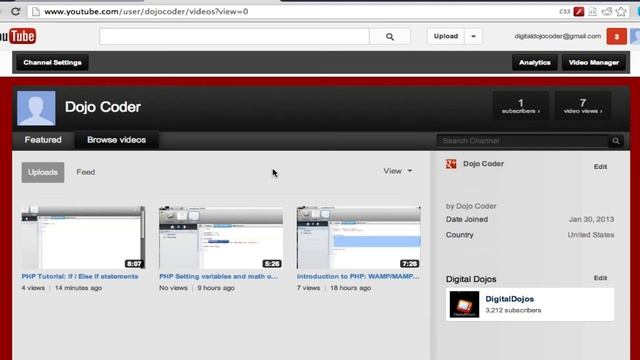Open the Analytics page
This screenshot has height=360, width=640.
pos(535,62)
